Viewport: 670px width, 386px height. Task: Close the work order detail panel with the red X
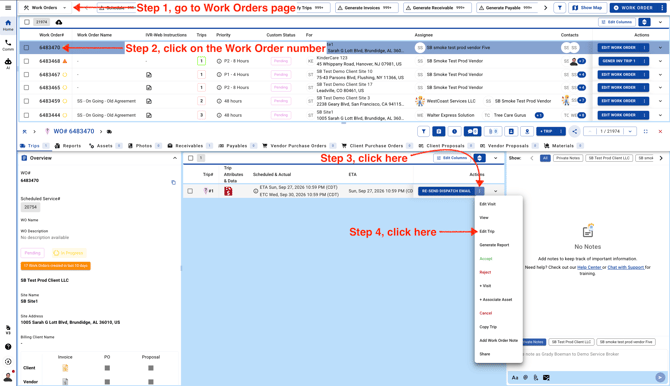click(660, 132)
